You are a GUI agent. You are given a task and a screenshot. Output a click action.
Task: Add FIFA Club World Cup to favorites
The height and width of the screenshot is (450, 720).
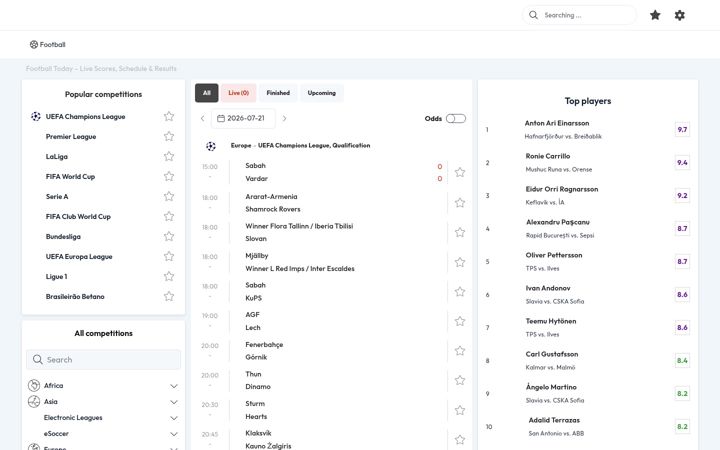(169, 216)
